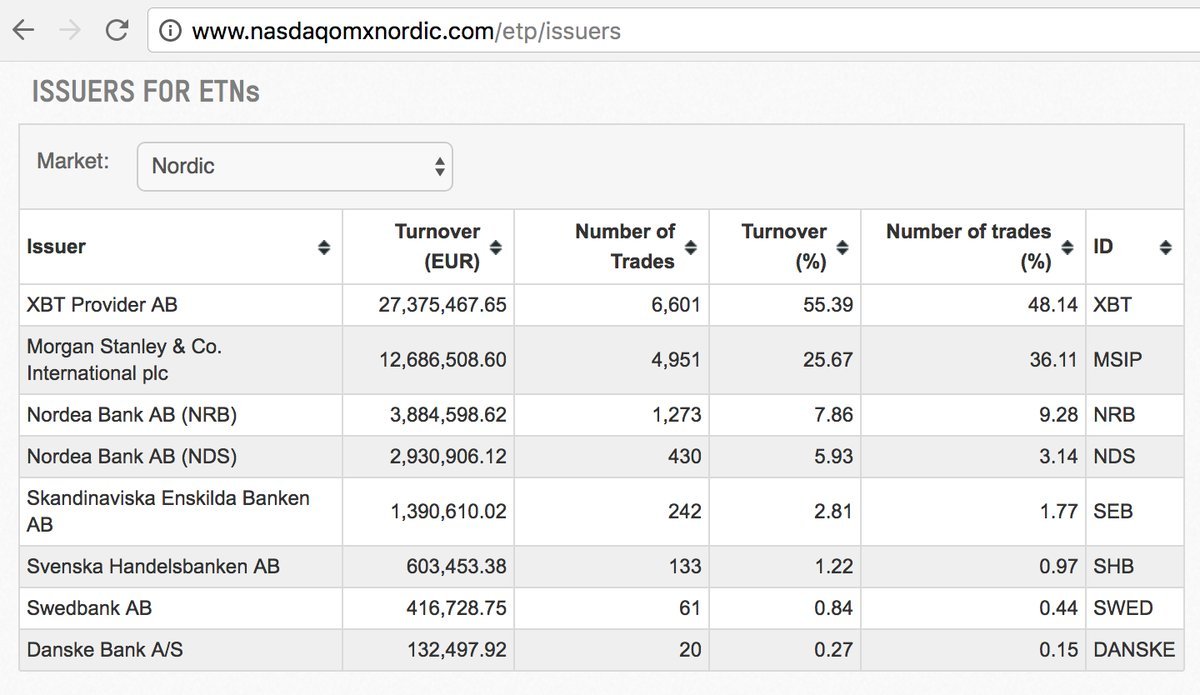Click the DANSKE identifier cell

pos(1134,650)
